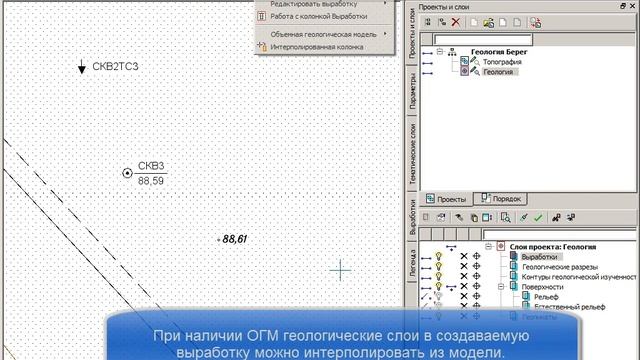Screen dimensions: 640x360
Task: Click the arrow marker of СКВ2ТСЗ
Action: tap(82, 67)
